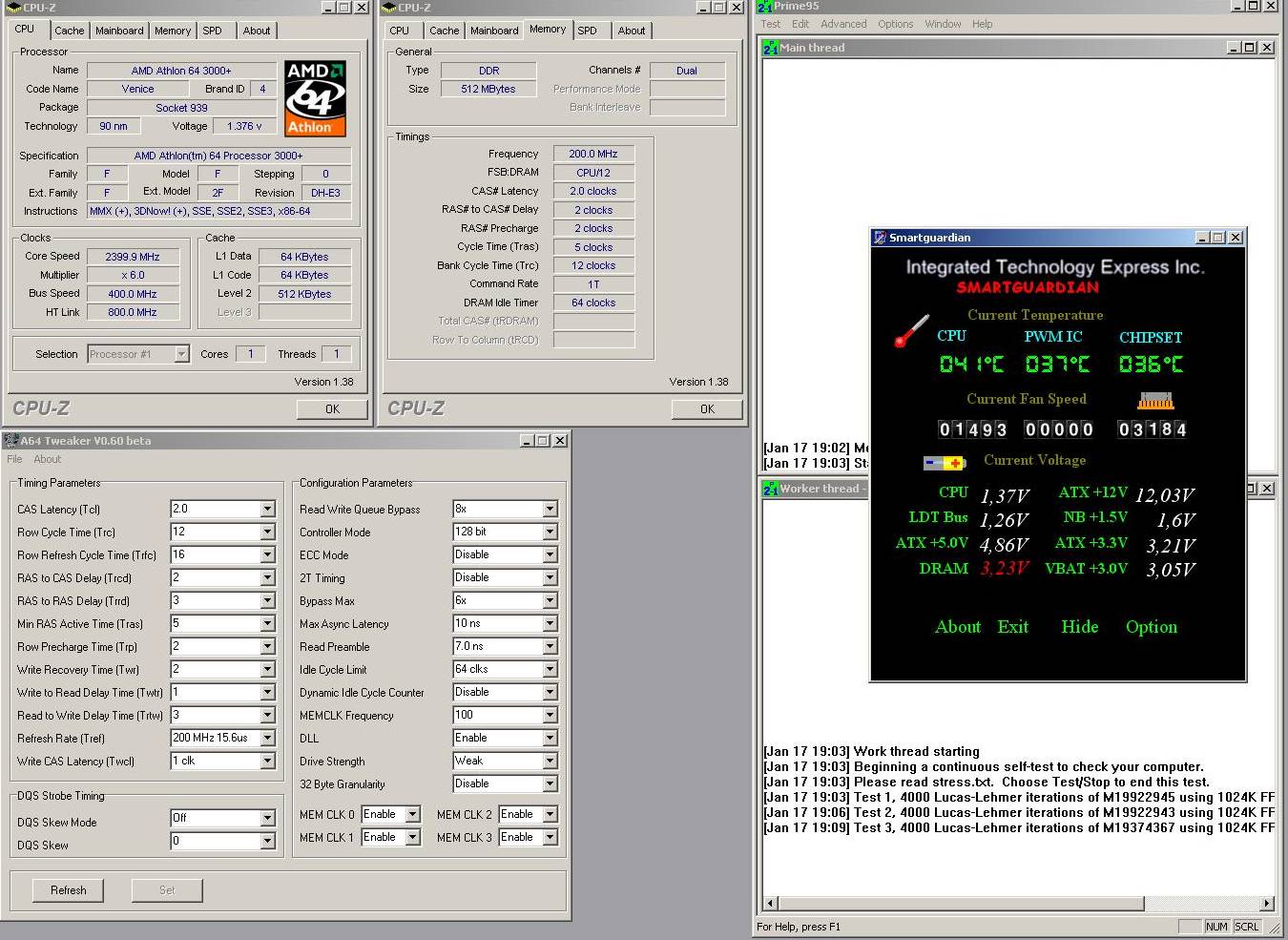Click the chipset fan speed counter 03184

tap(1153, 429)
